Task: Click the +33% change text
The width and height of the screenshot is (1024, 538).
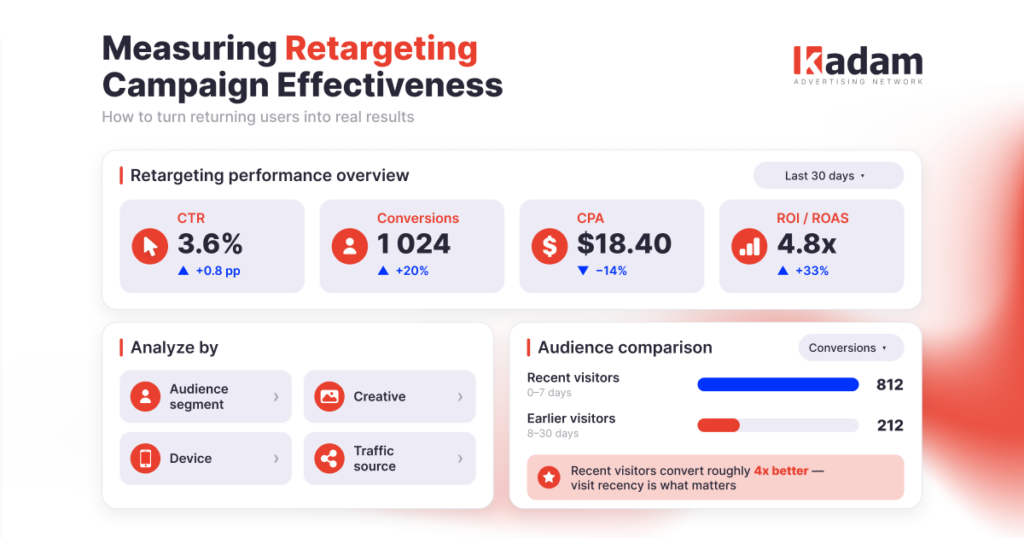Action: 812,271
